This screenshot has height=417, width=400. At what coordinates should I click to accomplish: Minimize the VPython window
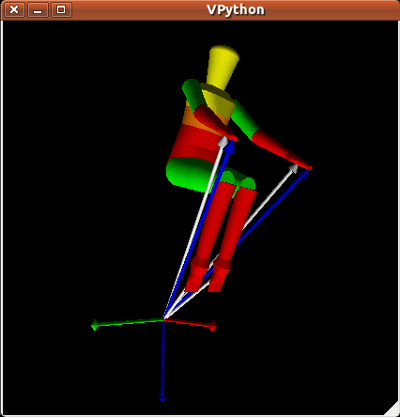pyautogui.click(x=38, y=10)
